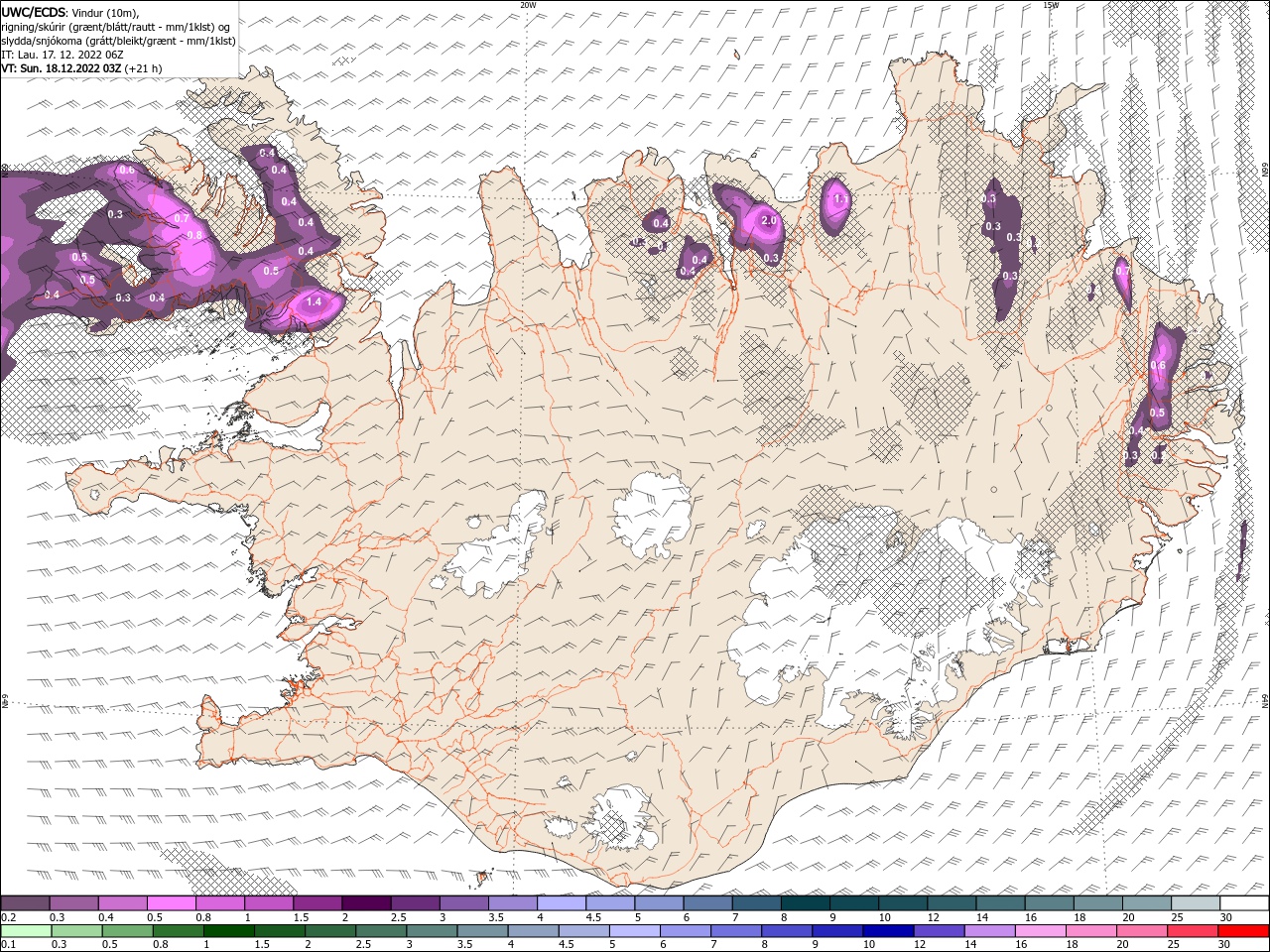Pick the light grey upper swatch starting at 25
Viewport: 1270px width, 952px height.
[1197, 903]
